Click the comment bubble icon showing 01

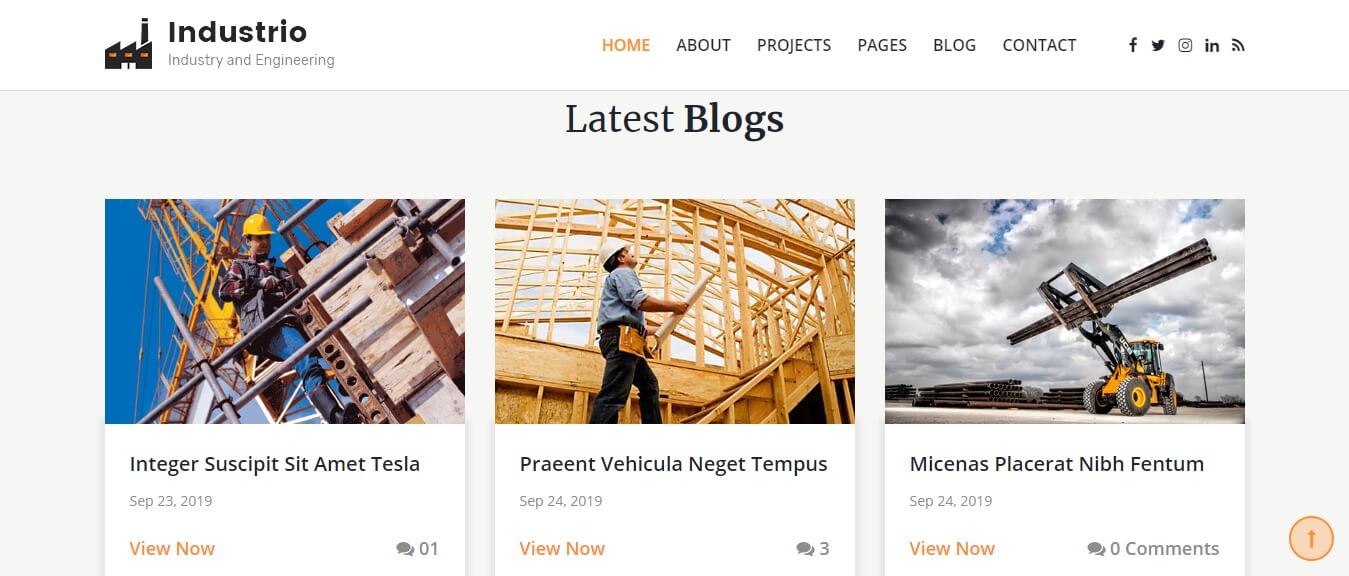(x=405, y=548)
